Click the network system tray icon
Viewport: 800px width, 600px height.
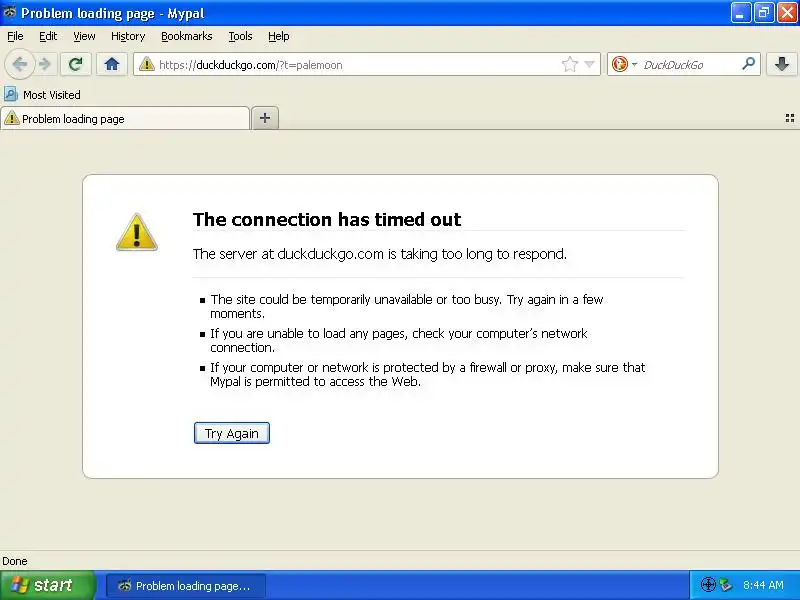pos(726,585)
